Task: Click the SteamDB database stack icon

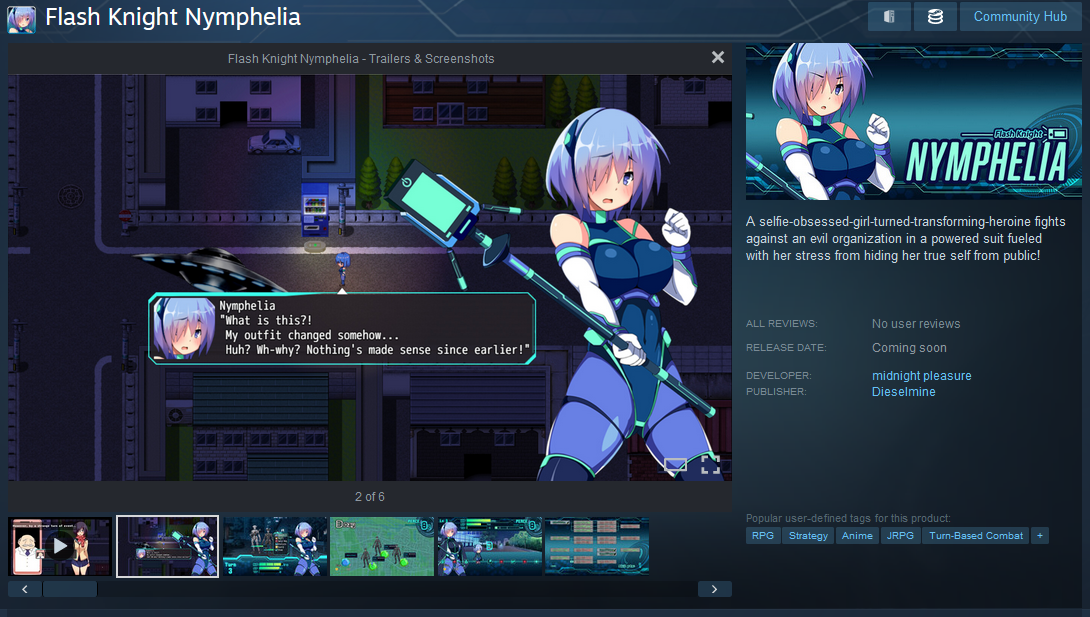Action: [x=935, y=17]
